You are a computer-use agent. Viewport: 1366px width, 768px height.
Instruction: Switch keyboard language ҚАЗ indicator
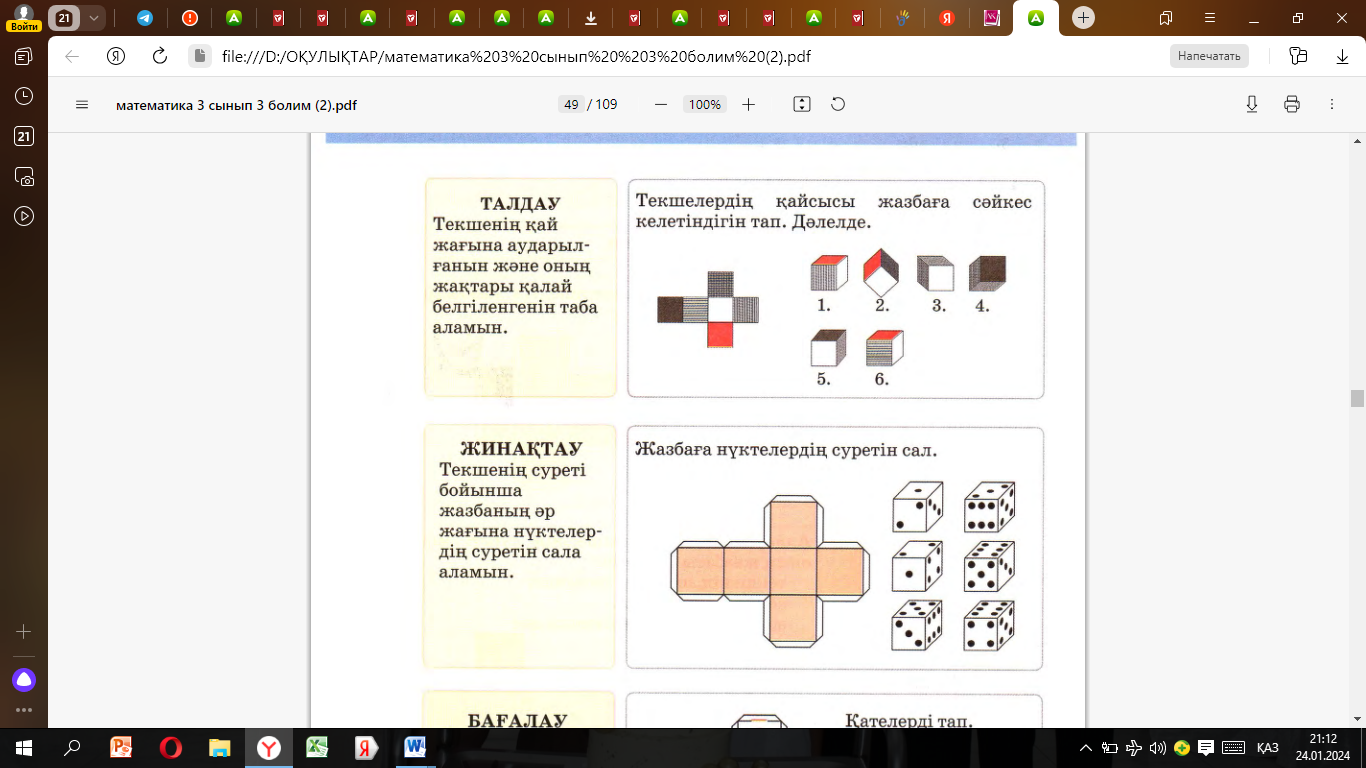pyautogui.click(x=1268, y=748)
